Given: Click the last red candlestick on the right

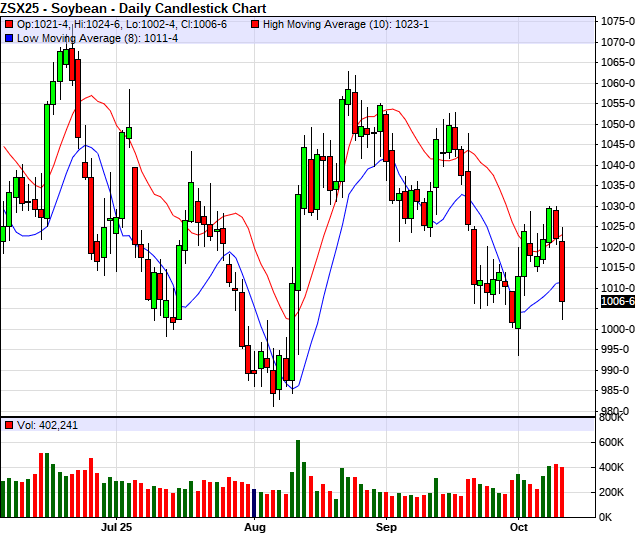Looking at the screenshot, I should click(562, 271).
